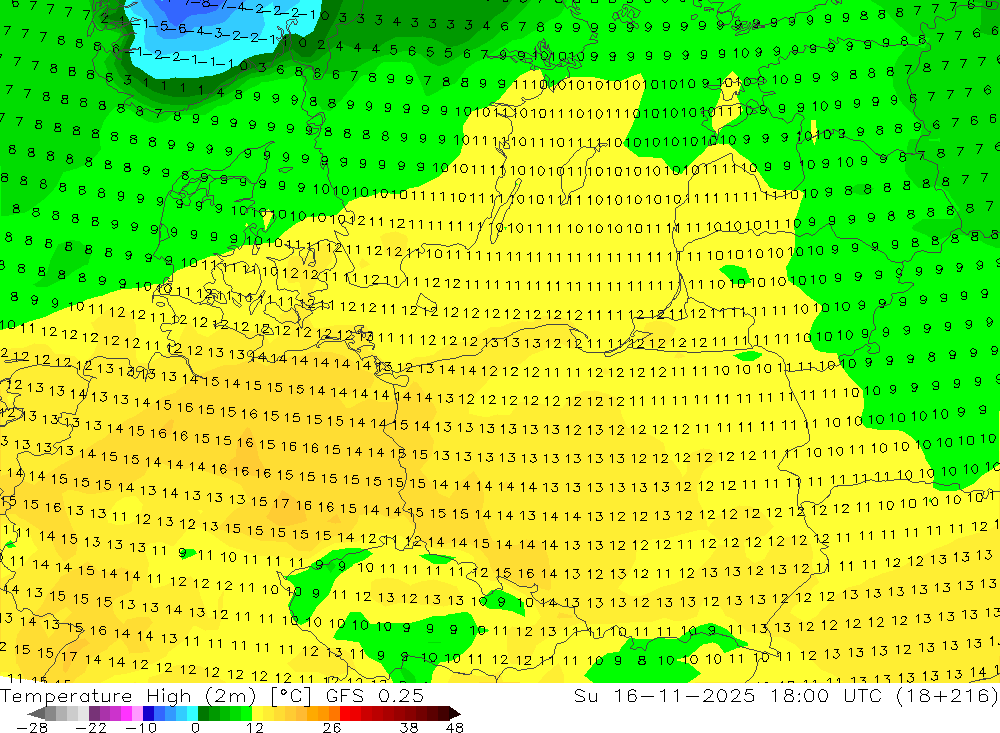Select the dark purple swatch above -22
Screen dimensions: 1000x733
[94, 713]
